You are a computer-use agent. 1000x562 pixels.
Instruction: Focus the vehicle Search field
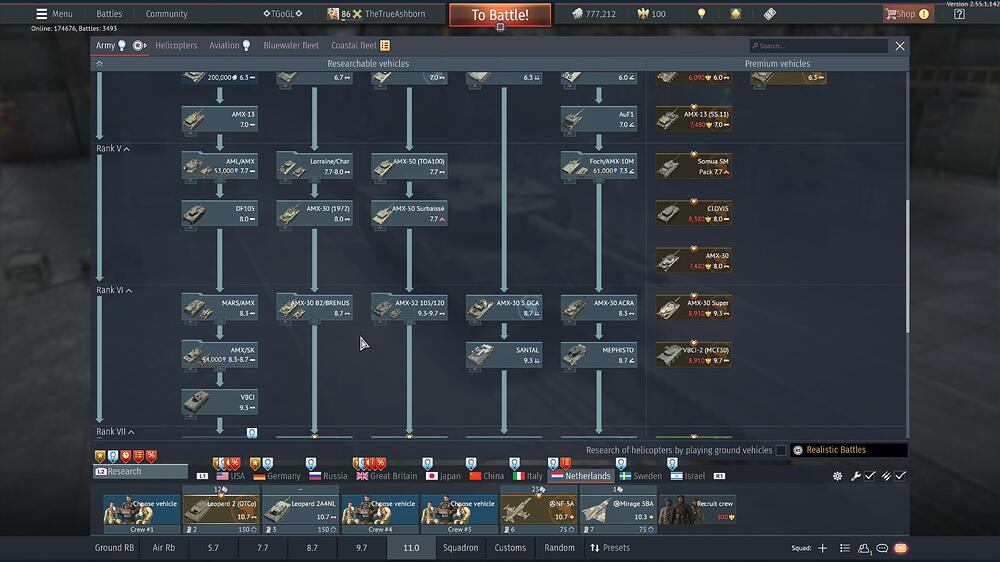(819, 46)
